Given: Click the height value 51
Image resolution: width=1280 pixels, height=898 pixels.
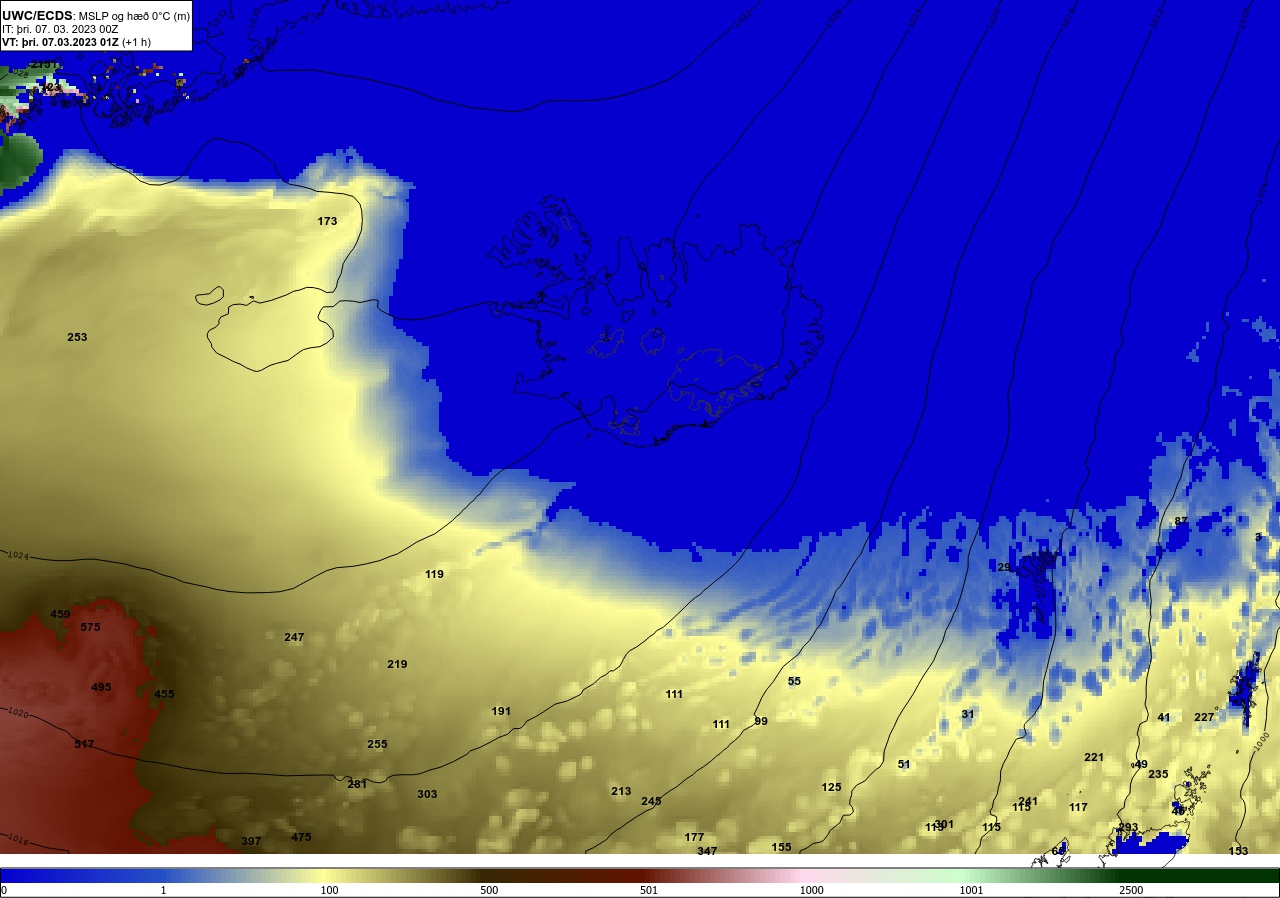Looking at the screenshot, I should (904, 764).
